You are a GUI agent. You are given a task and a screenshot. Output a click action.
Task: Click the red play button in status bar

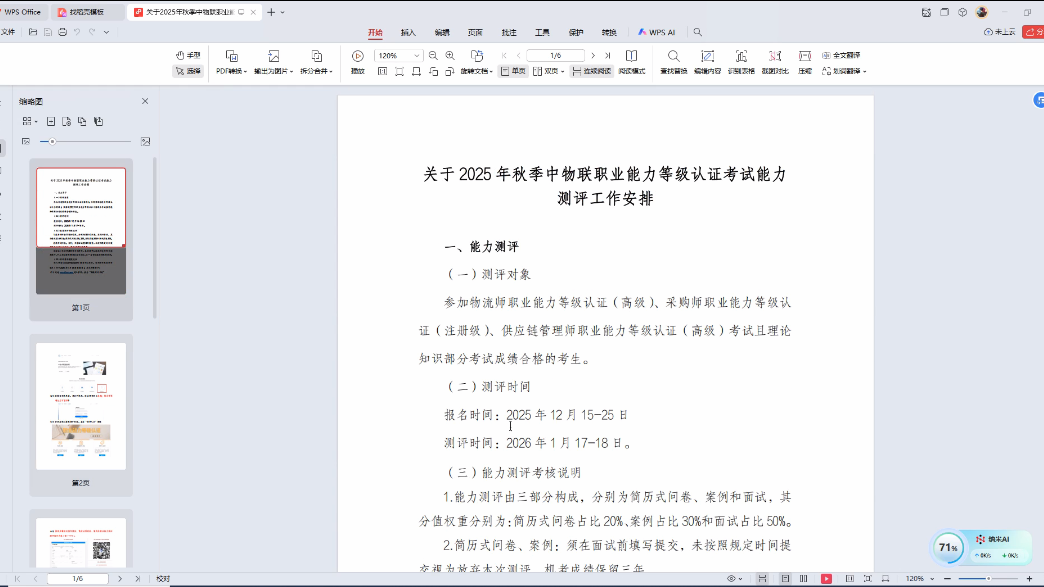(x=826, y=579)
